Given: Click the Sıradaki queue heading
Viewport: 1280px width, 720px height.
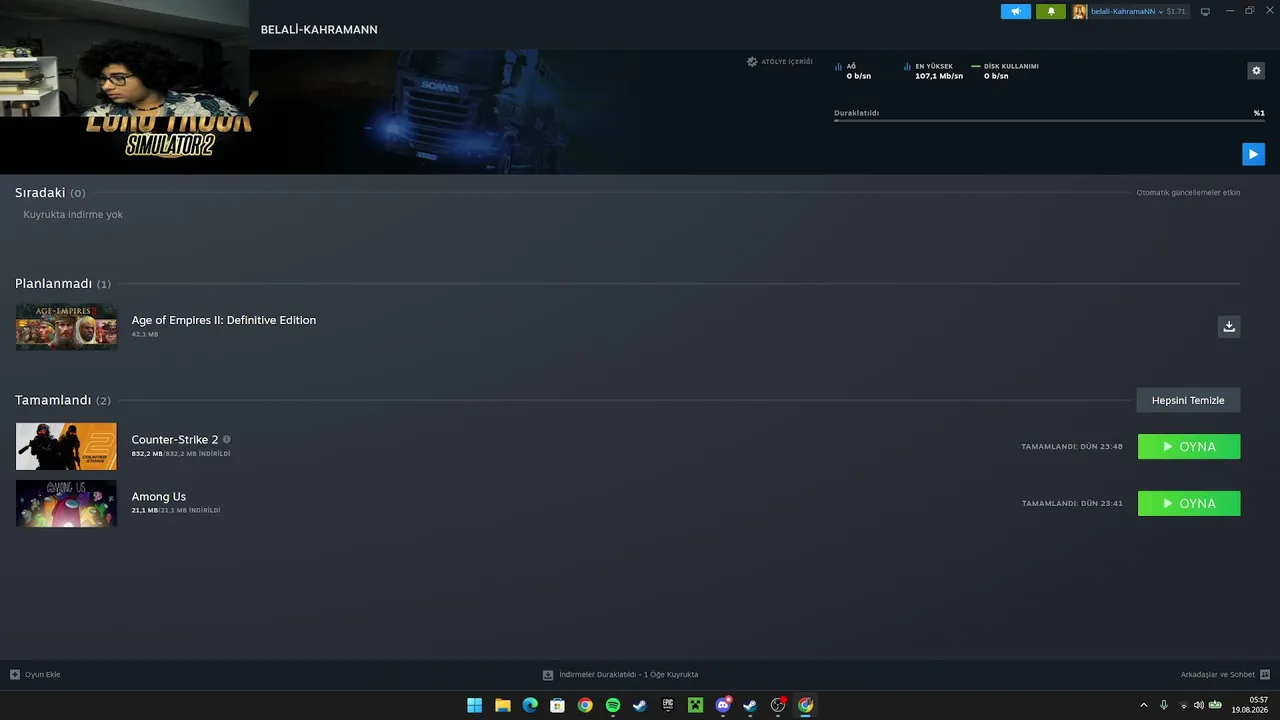Looking at the screenshot, I should click(x=40, y=193).
